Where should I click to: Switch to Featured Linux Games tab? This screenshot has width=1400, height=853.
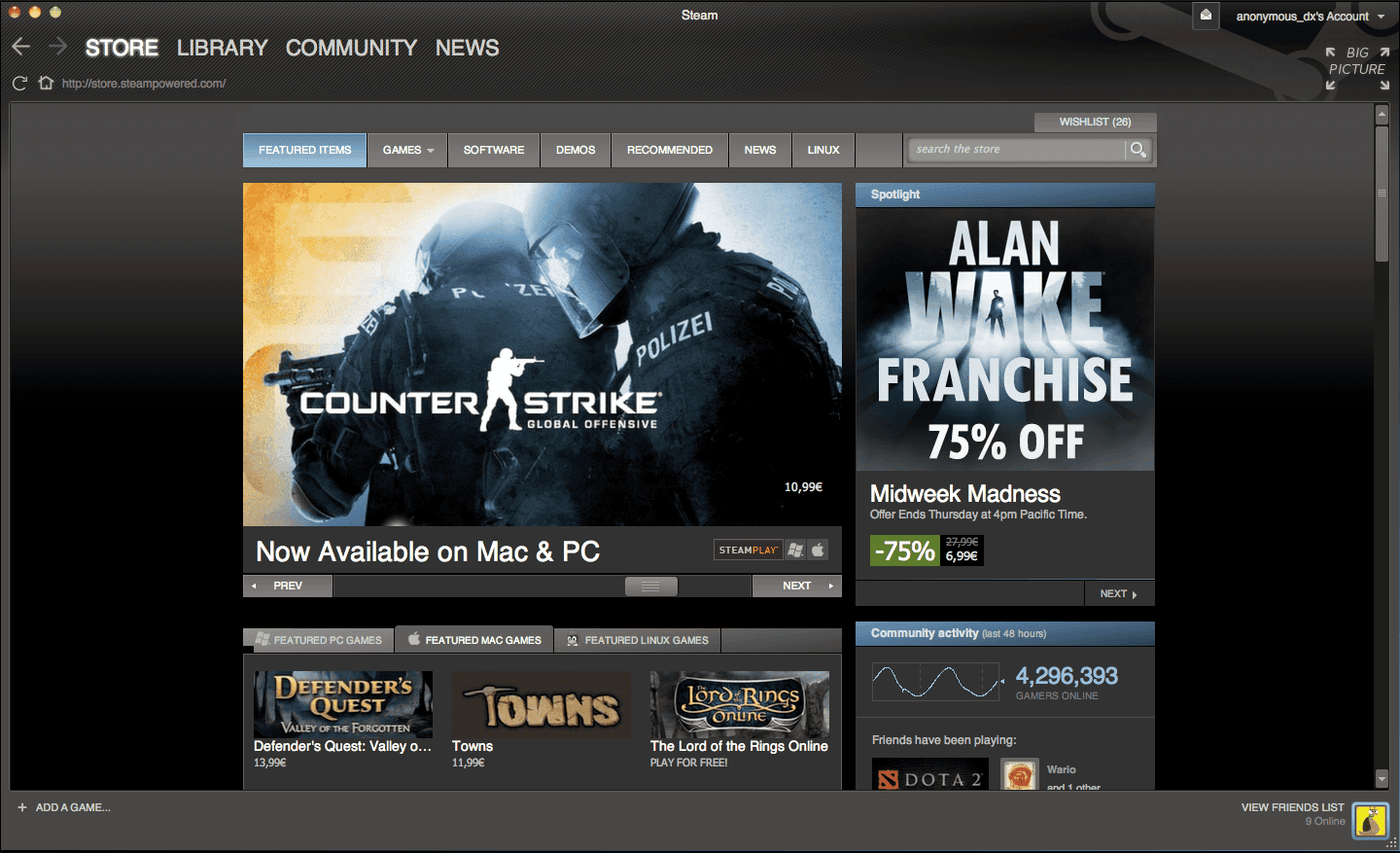point(638,640)
